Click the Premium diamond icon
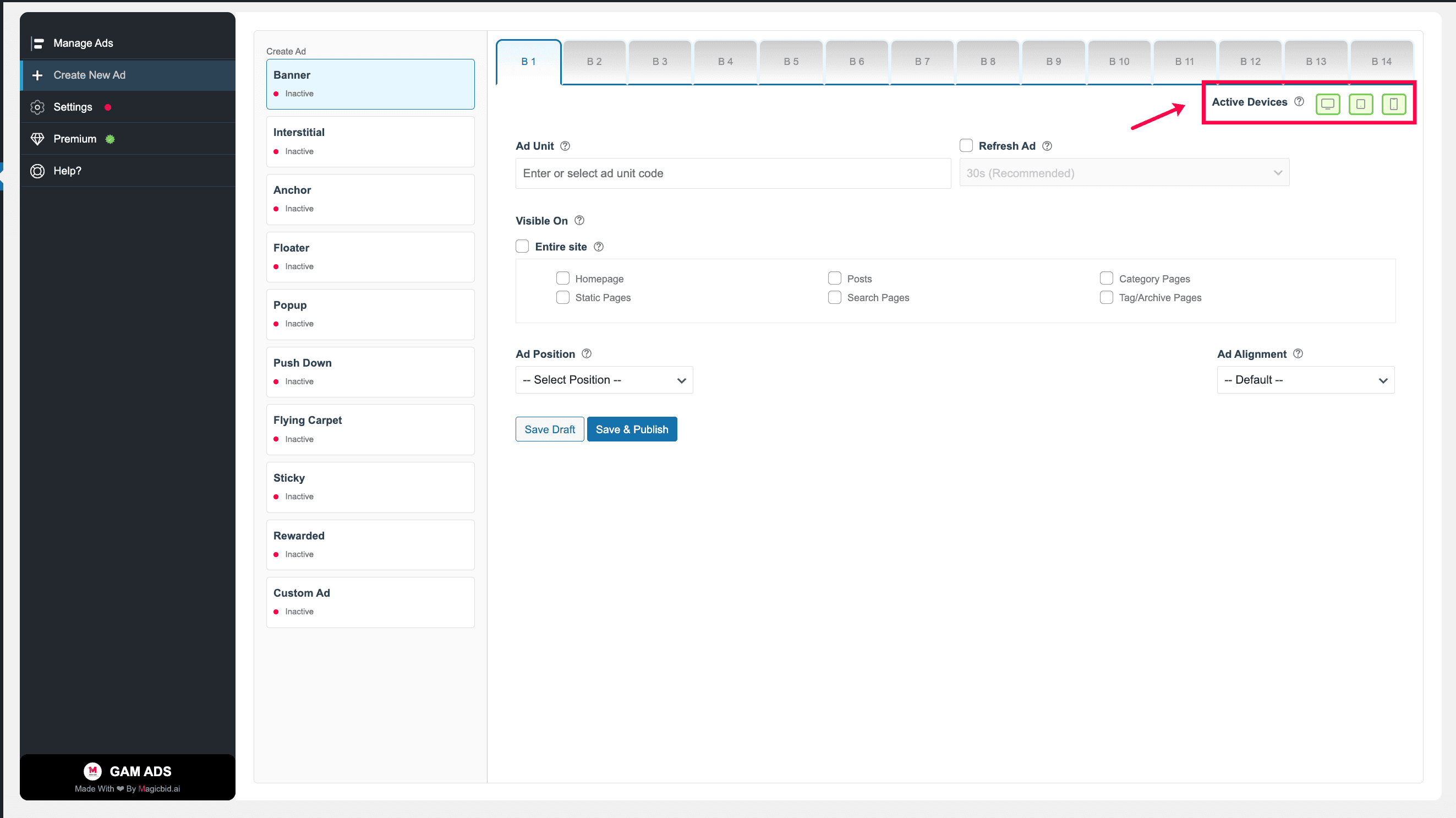The height and width of the screenshot is (818, 1456). [37, 139]
